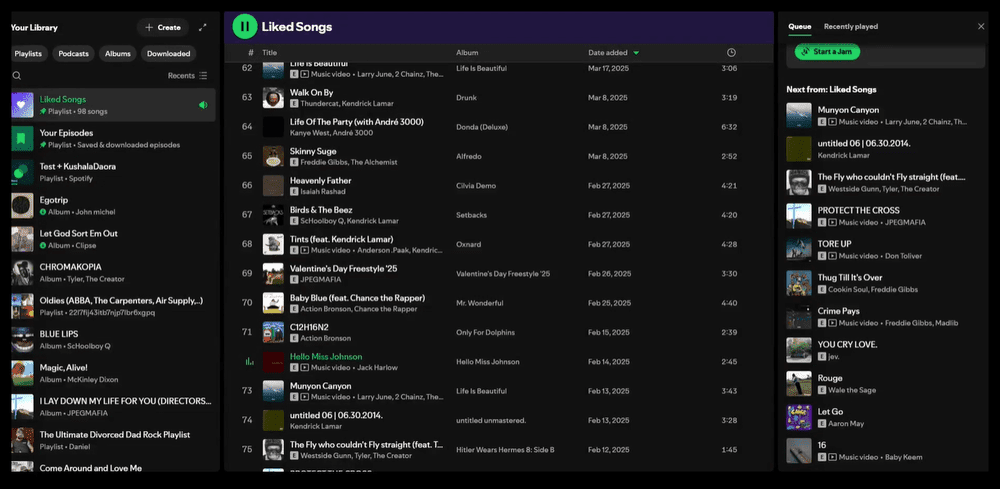Click the Skinny Suge track artwork
Screen dimensions: 1000x489
(x=273, y=156)
